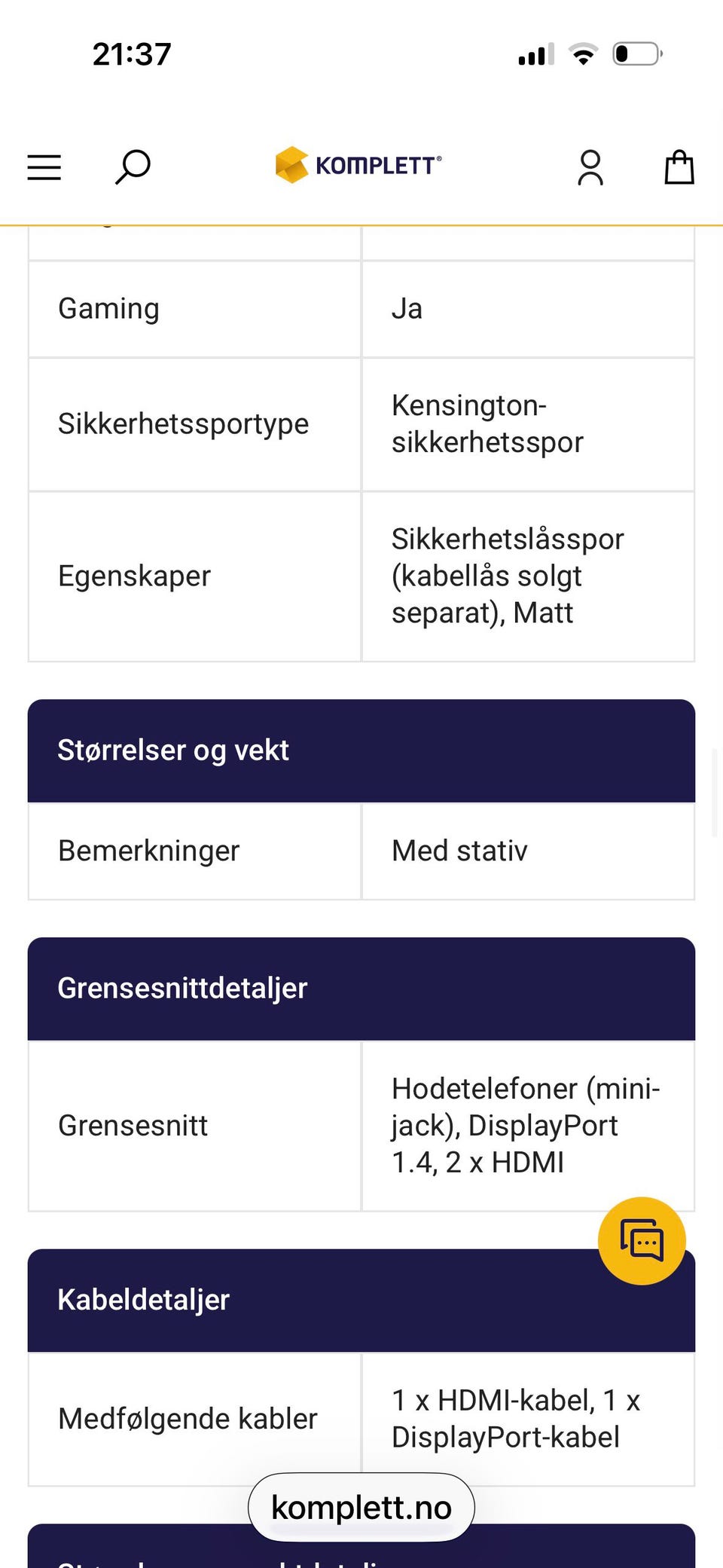Tap the search magnifier icon
The width and height of the screenshot is (723, 1568).
tap(133, 167)
